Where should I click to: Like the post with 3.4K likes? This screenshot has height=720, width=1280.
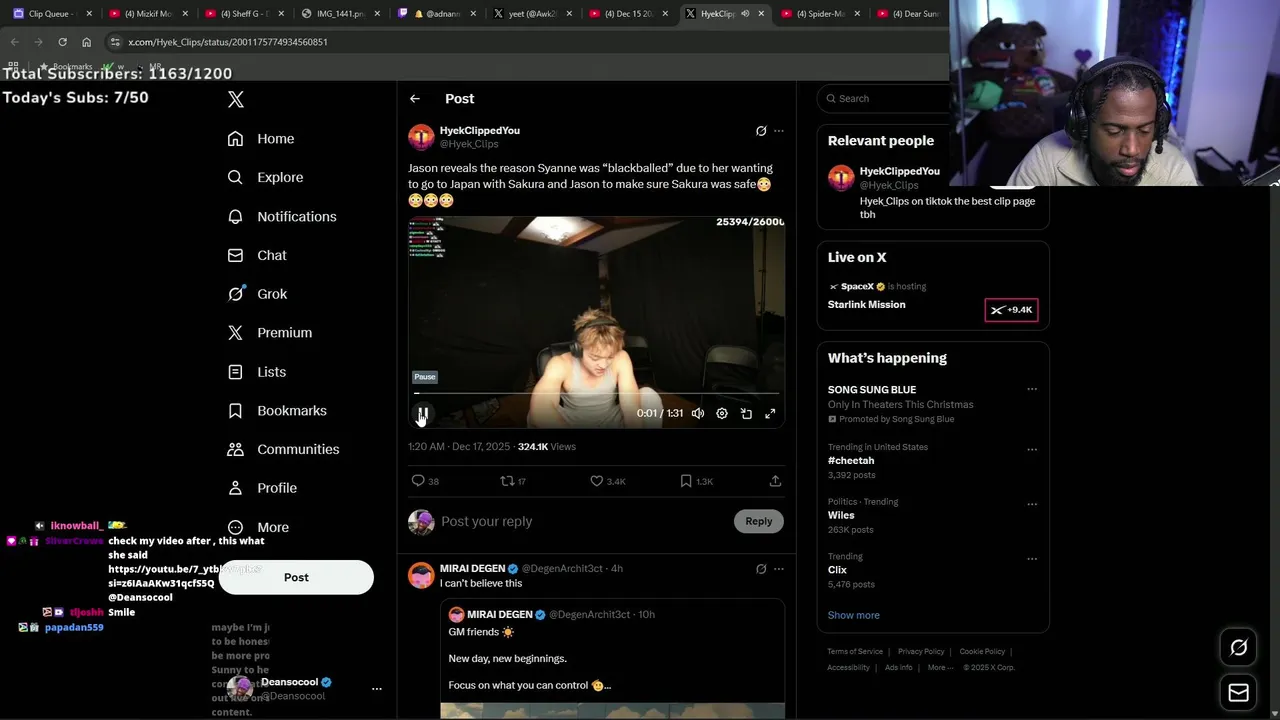point(607,481)
